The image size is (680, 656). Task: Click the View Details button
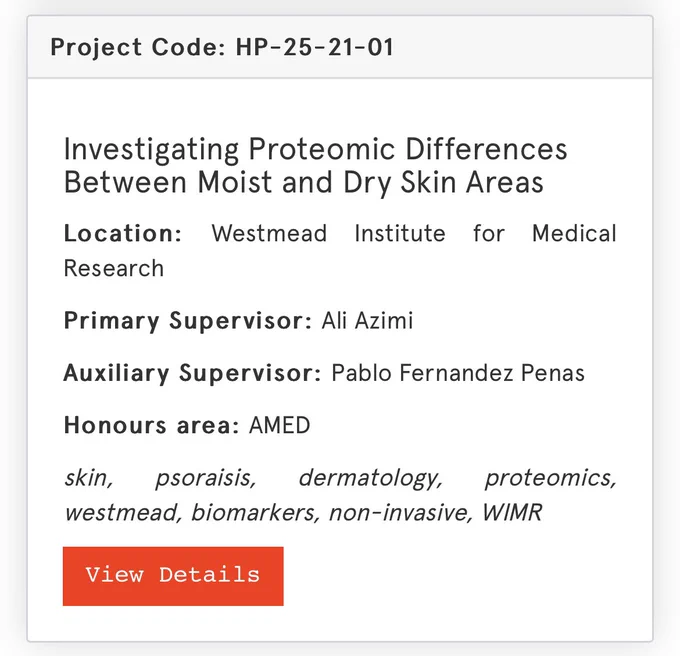pyautogui.click(x=173, y=576)
